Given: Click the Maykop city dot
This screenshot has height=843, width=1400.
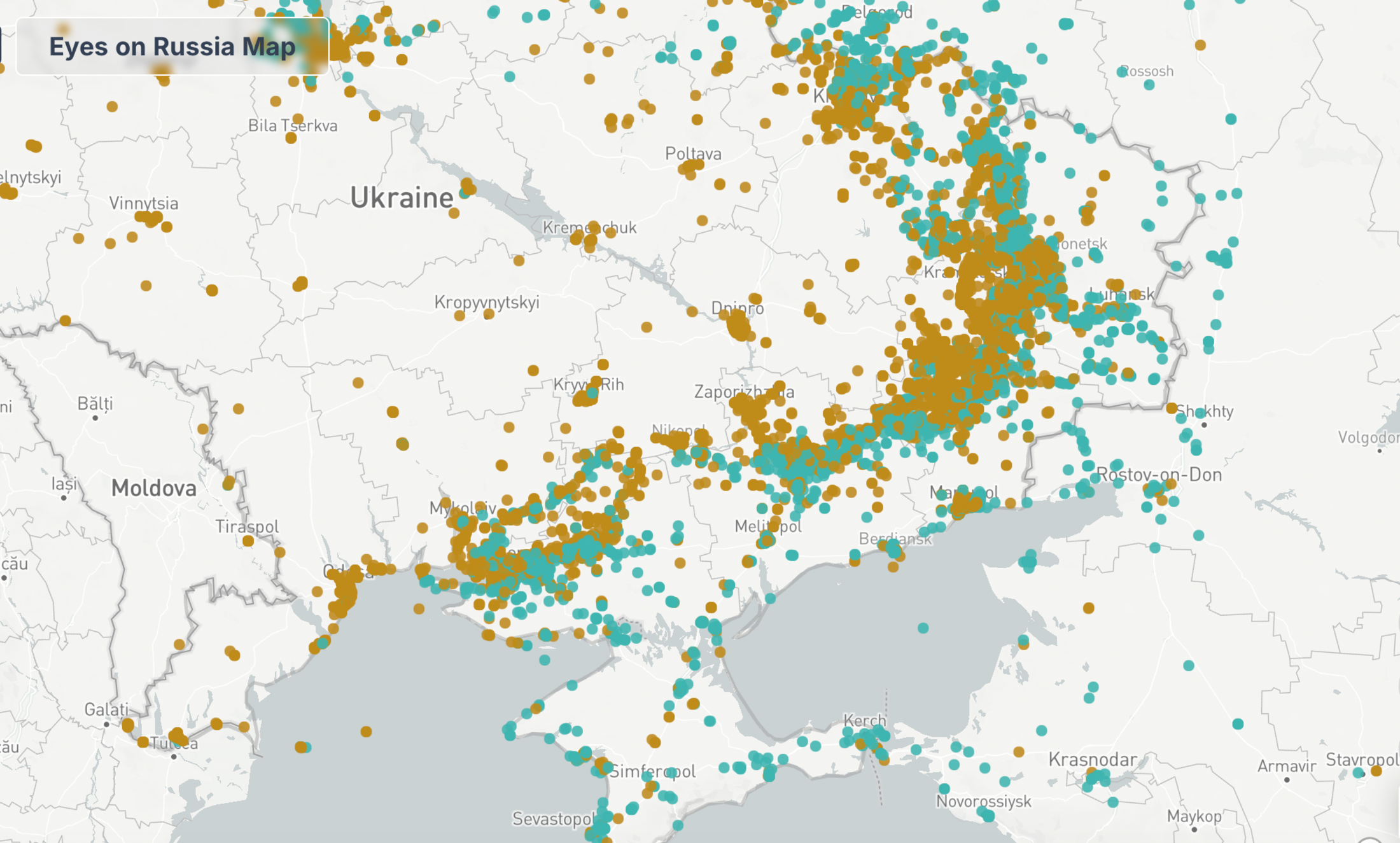Looking at the screenshot, I should coord(1194,830).
